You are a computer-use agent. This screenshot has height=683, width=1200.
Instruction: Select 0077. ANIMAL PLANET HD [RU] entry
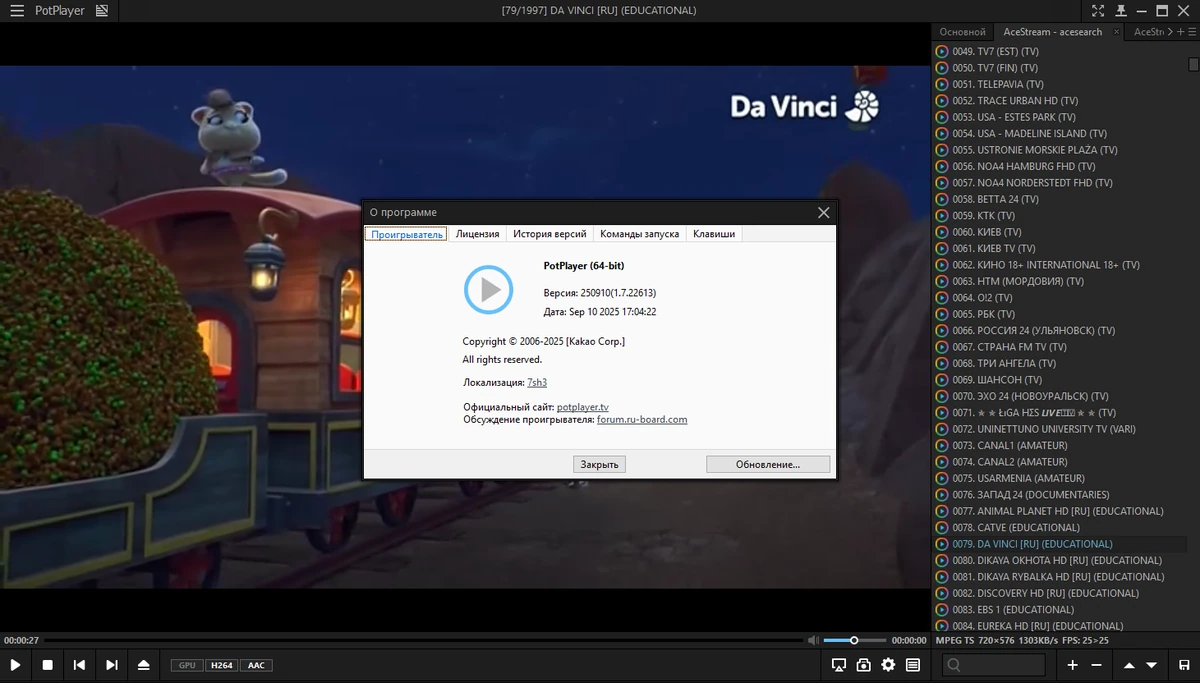(1060, 511)
